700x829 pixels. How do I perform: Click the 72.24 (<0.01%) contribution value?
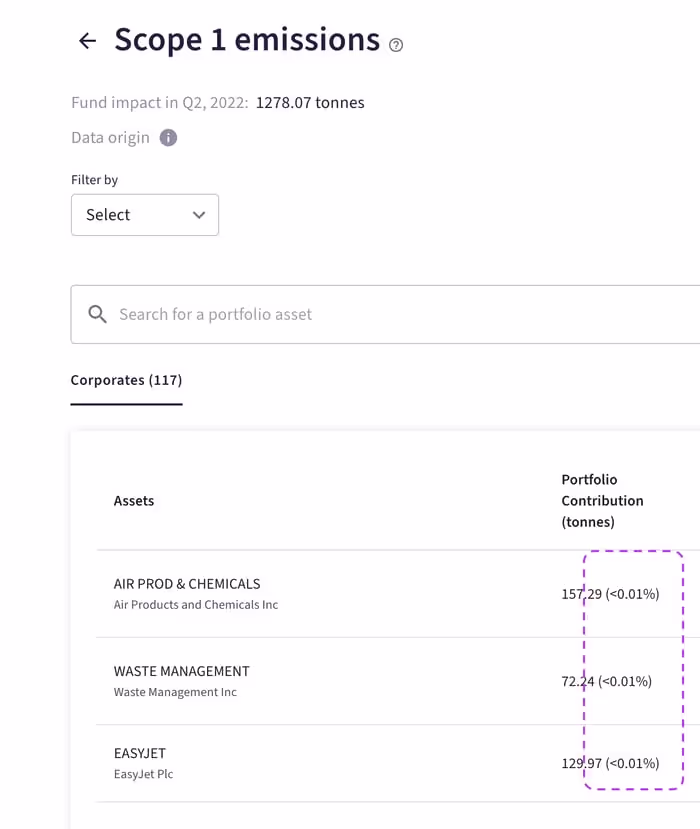(x=606, y=681)
